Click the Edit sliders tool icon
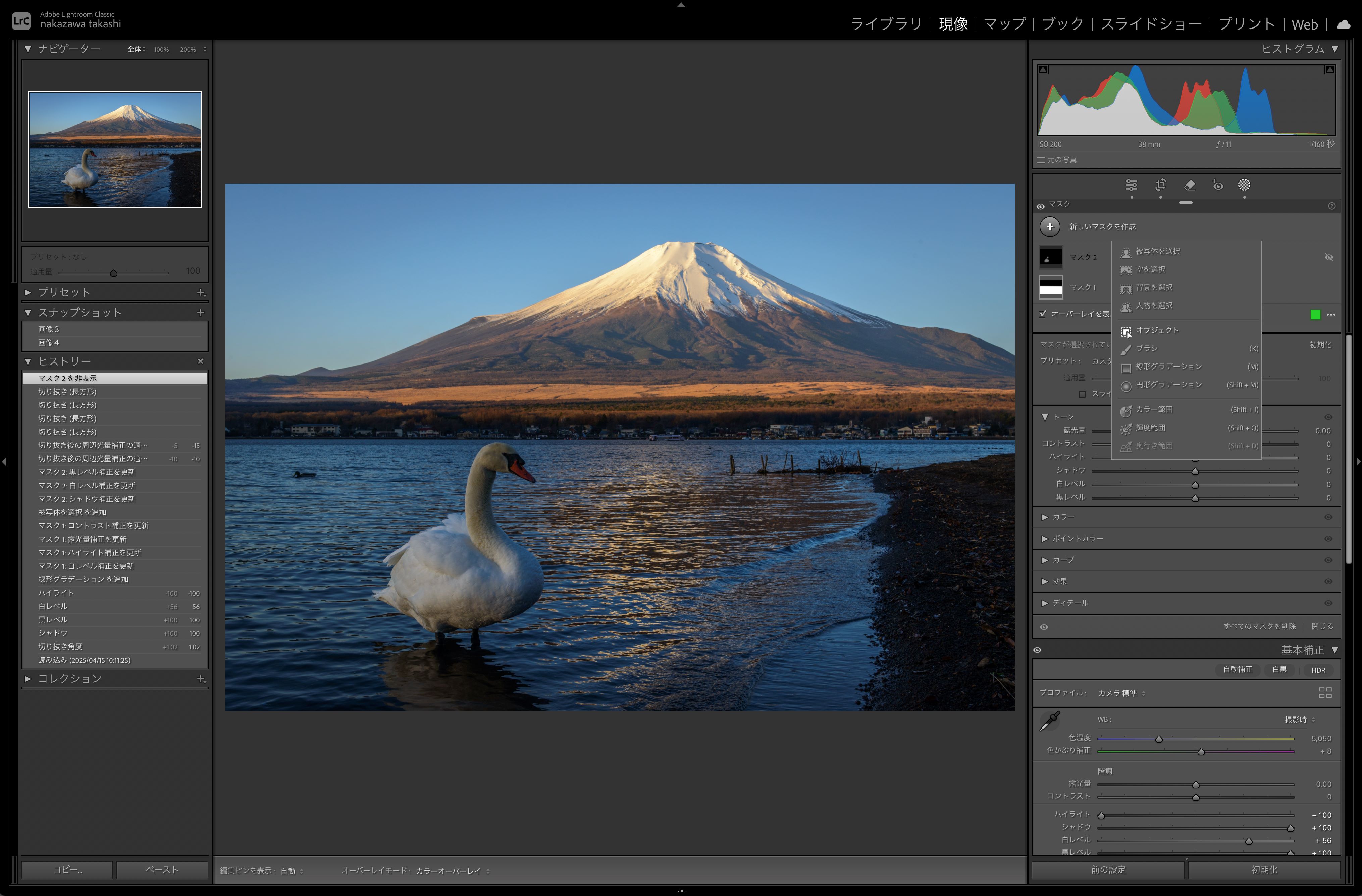1362x896 pixels. 1132,185
